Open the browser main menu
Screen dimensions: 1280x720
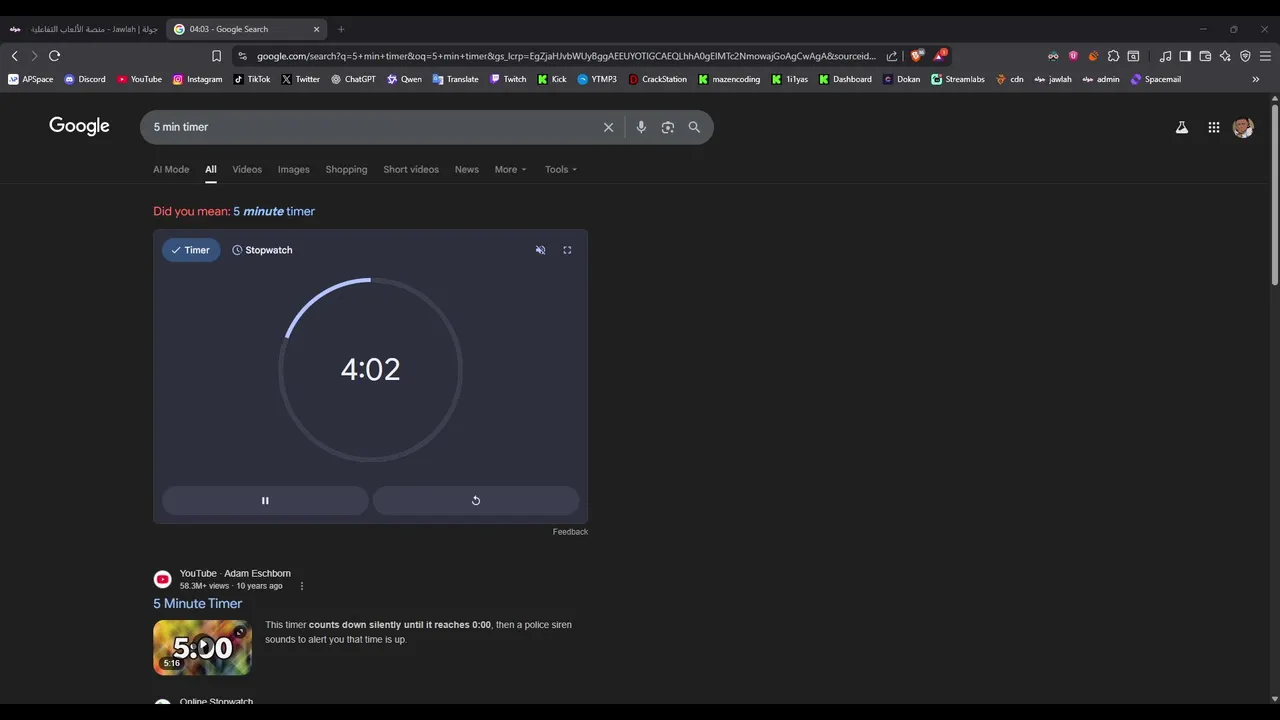click(x=1265, y=56)
